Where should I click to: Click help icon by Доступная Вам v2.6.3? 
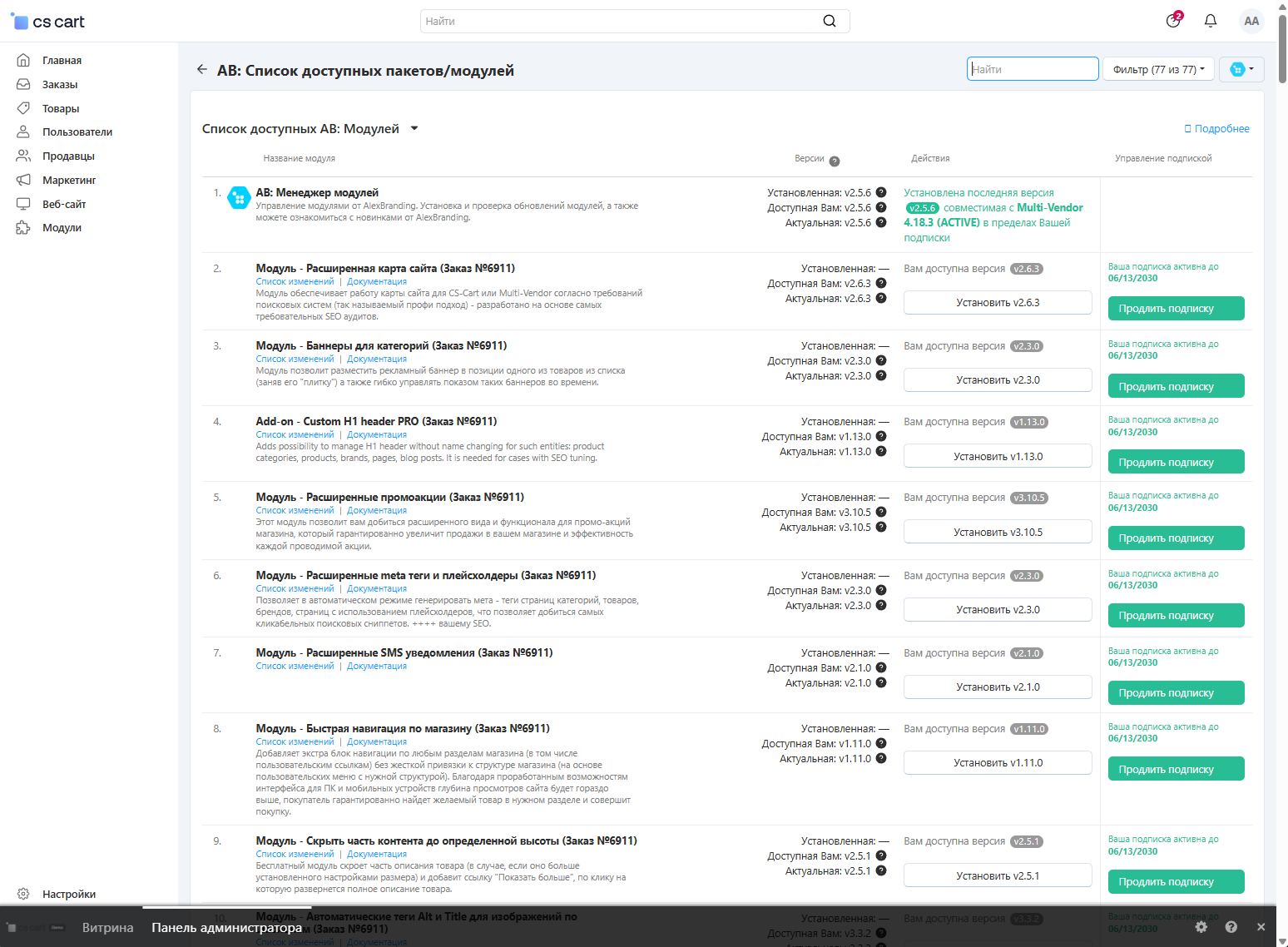[x=881, y=283]
